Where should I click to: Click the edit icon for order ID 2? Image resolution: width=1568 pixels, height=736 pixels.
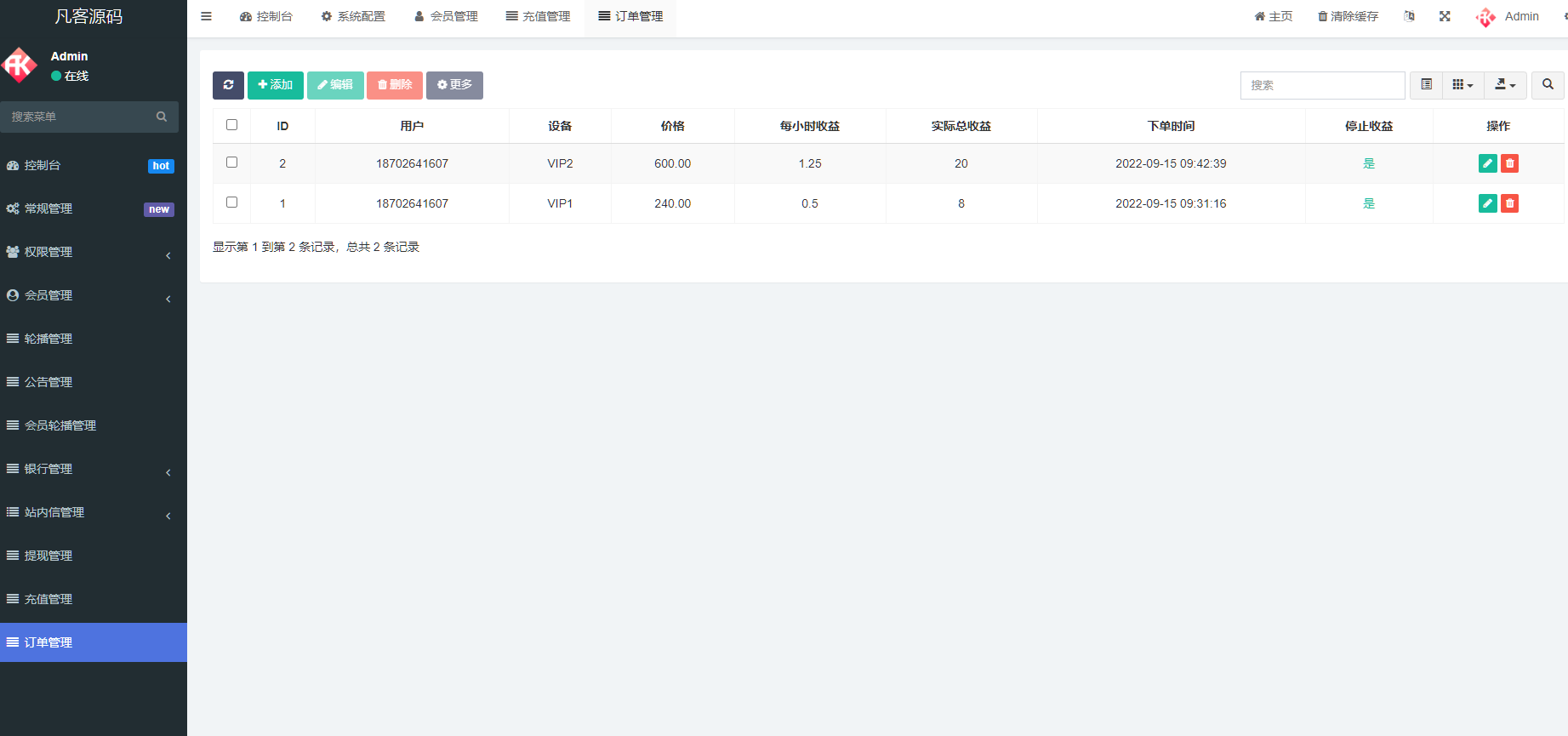coord(1488,163)
